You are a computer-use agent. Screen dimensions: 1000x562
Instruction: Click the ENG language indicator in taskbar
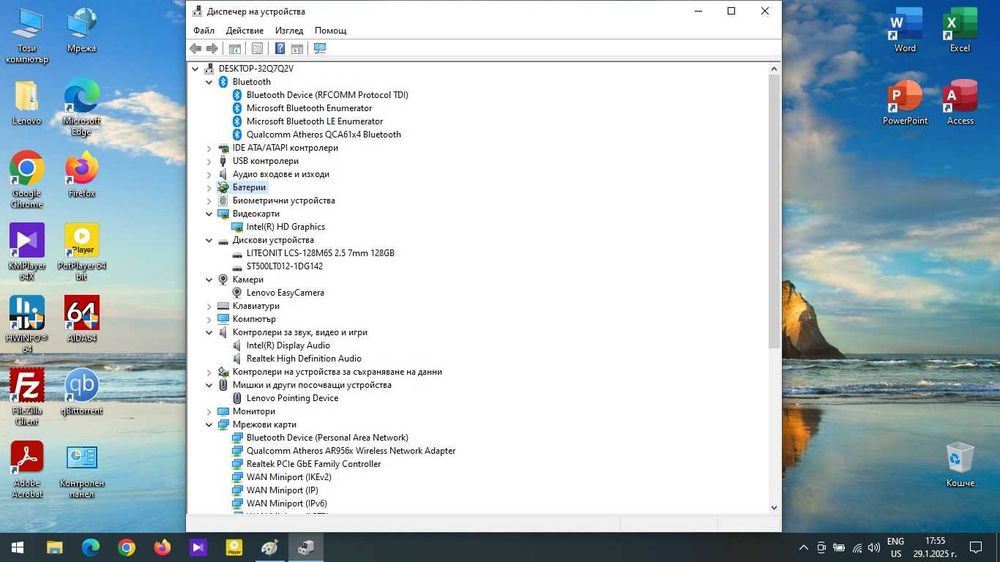pyautogui.click(x=895, y=547)
